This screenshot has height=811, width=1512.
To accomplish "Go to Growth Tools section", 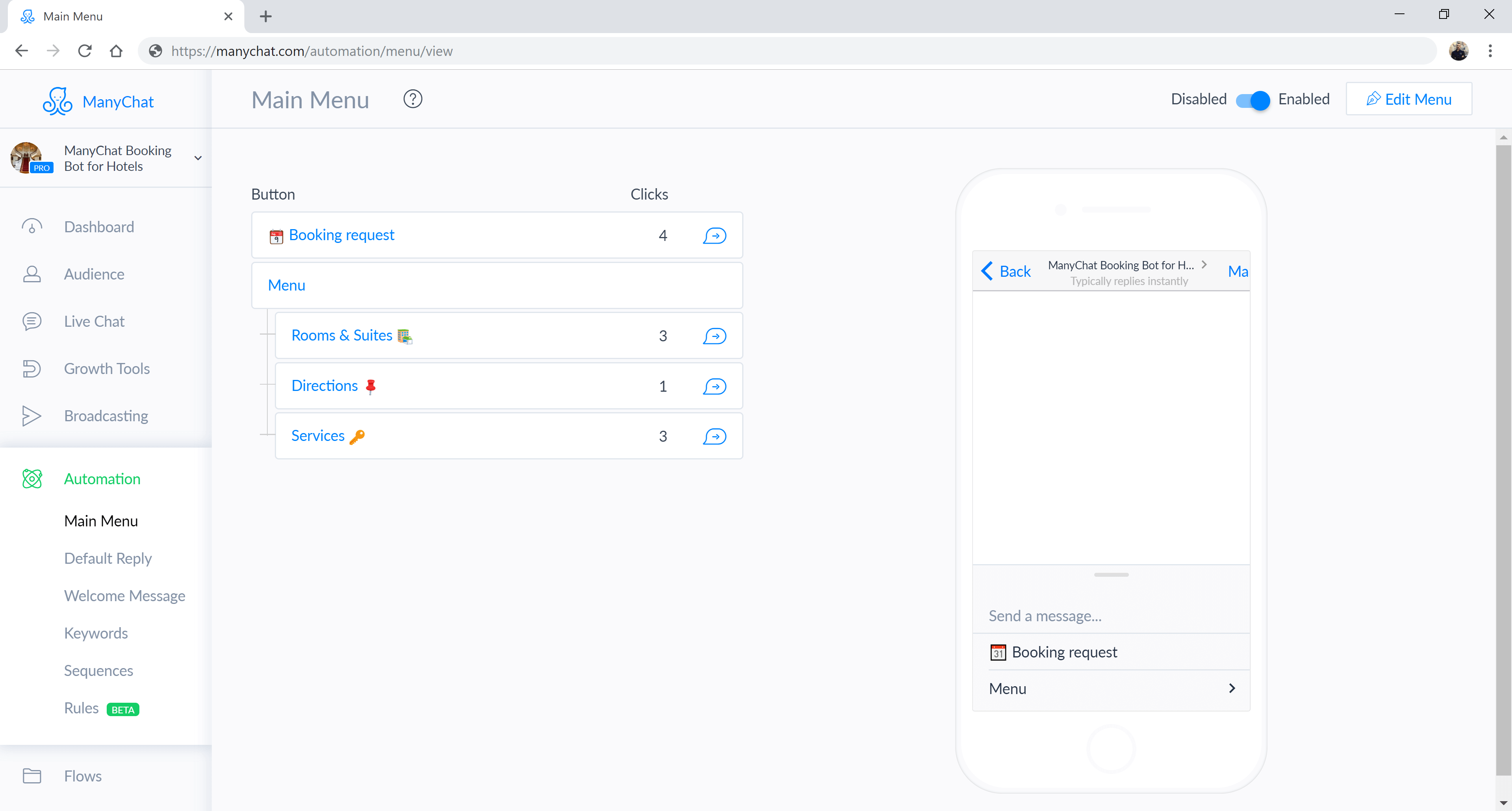I will pyautogui.click(x=107, y=368).
